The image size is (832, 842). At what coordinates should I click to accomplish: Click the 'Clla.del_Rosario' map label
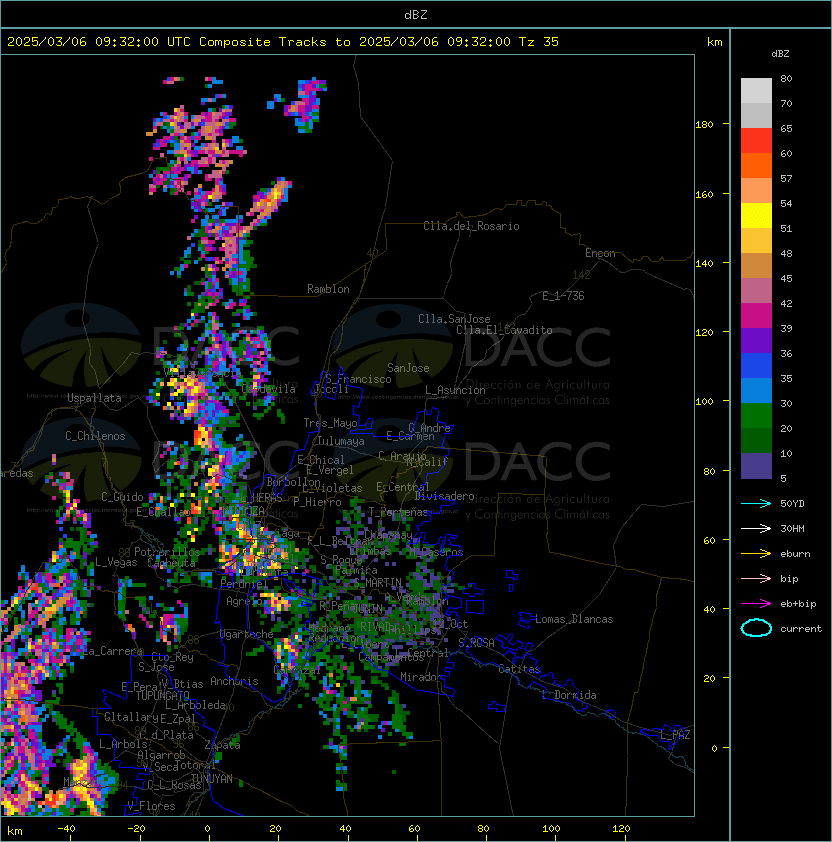(471, 226)
